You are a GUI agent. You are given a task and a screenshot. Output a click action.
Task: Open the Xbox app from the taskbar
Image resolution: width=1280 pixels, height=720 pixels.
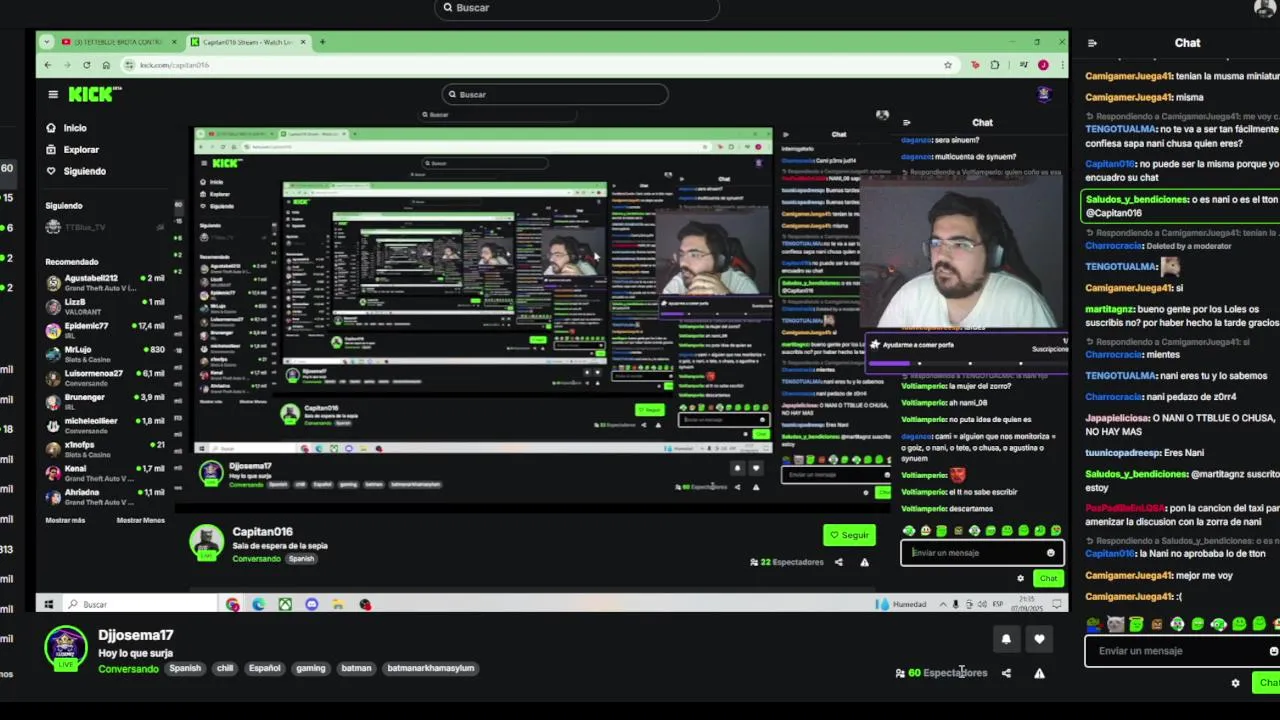pyautogui.click(x=285, y=604)
